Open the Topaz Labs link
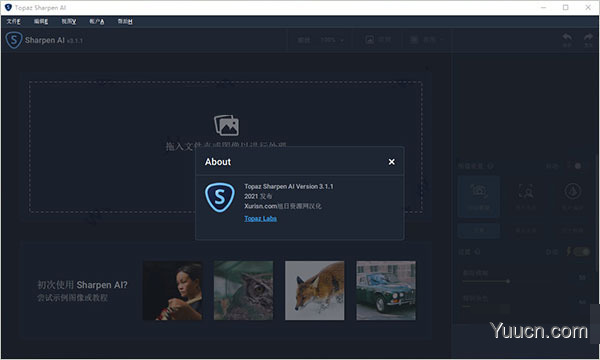This screenshot has width=600, height=360. point(261,218)
